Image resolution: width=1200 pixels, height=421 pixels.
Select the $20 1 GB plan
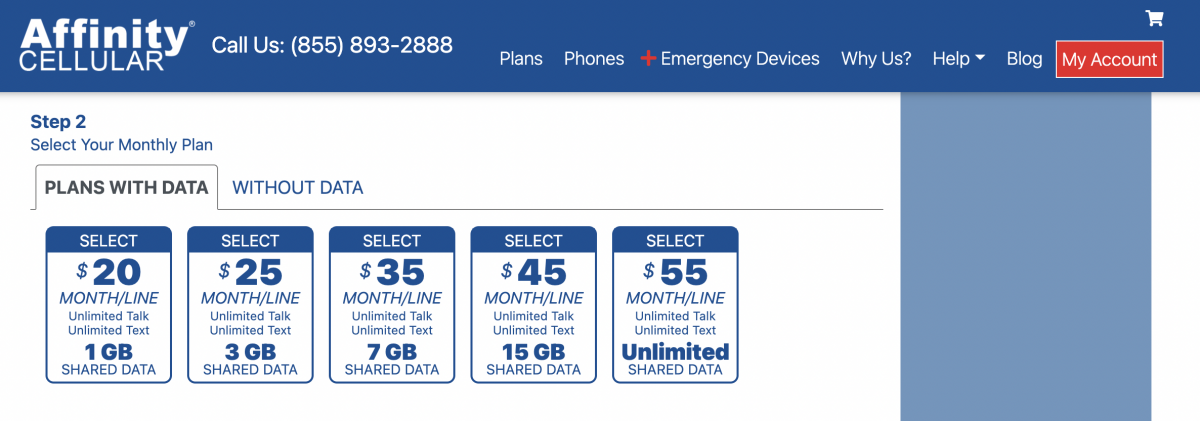coord(109,304)
